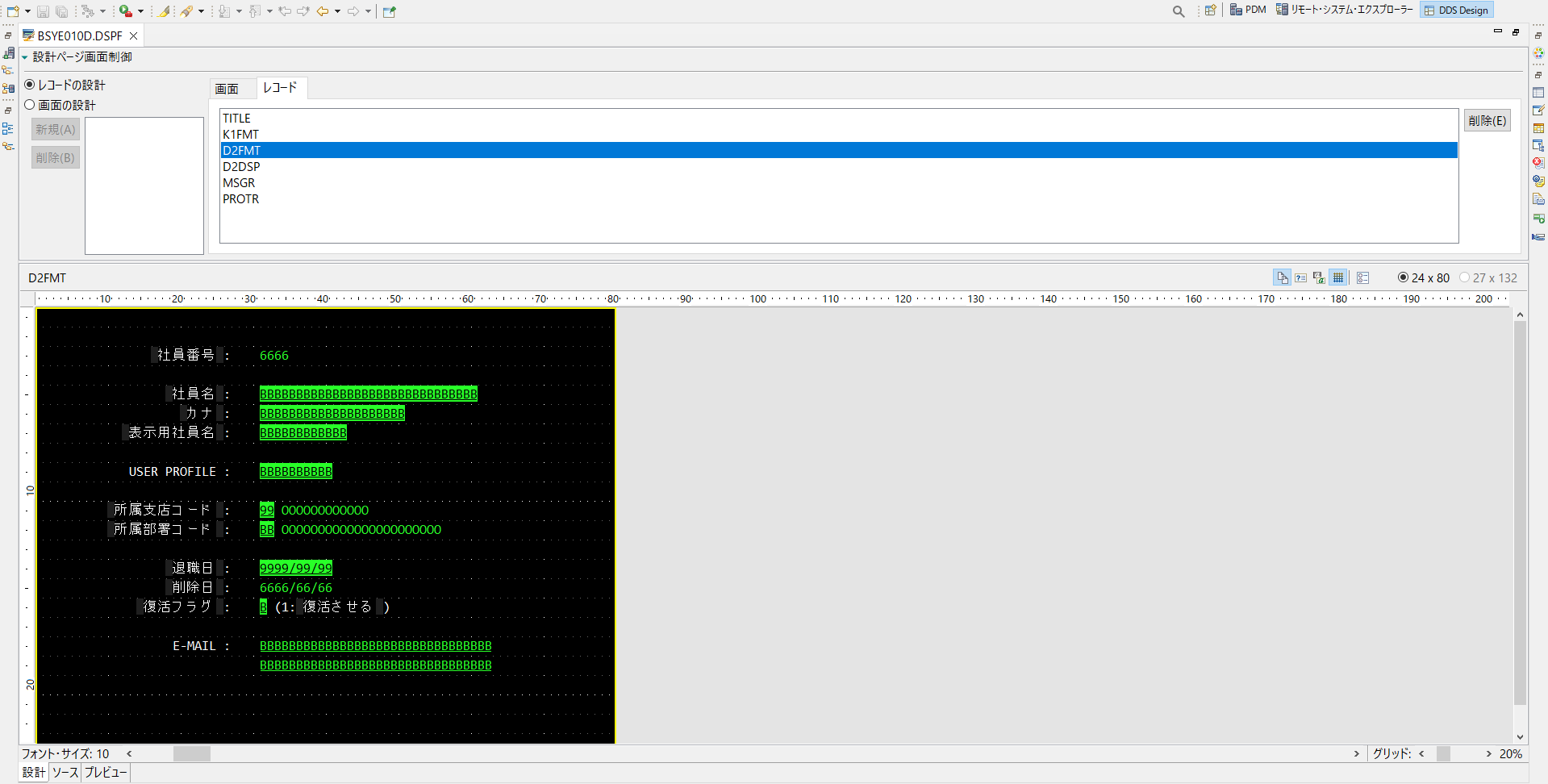1548x784 pixels.
Task: Switch to the プレビュー bottom tab
Action: point(106,773)
